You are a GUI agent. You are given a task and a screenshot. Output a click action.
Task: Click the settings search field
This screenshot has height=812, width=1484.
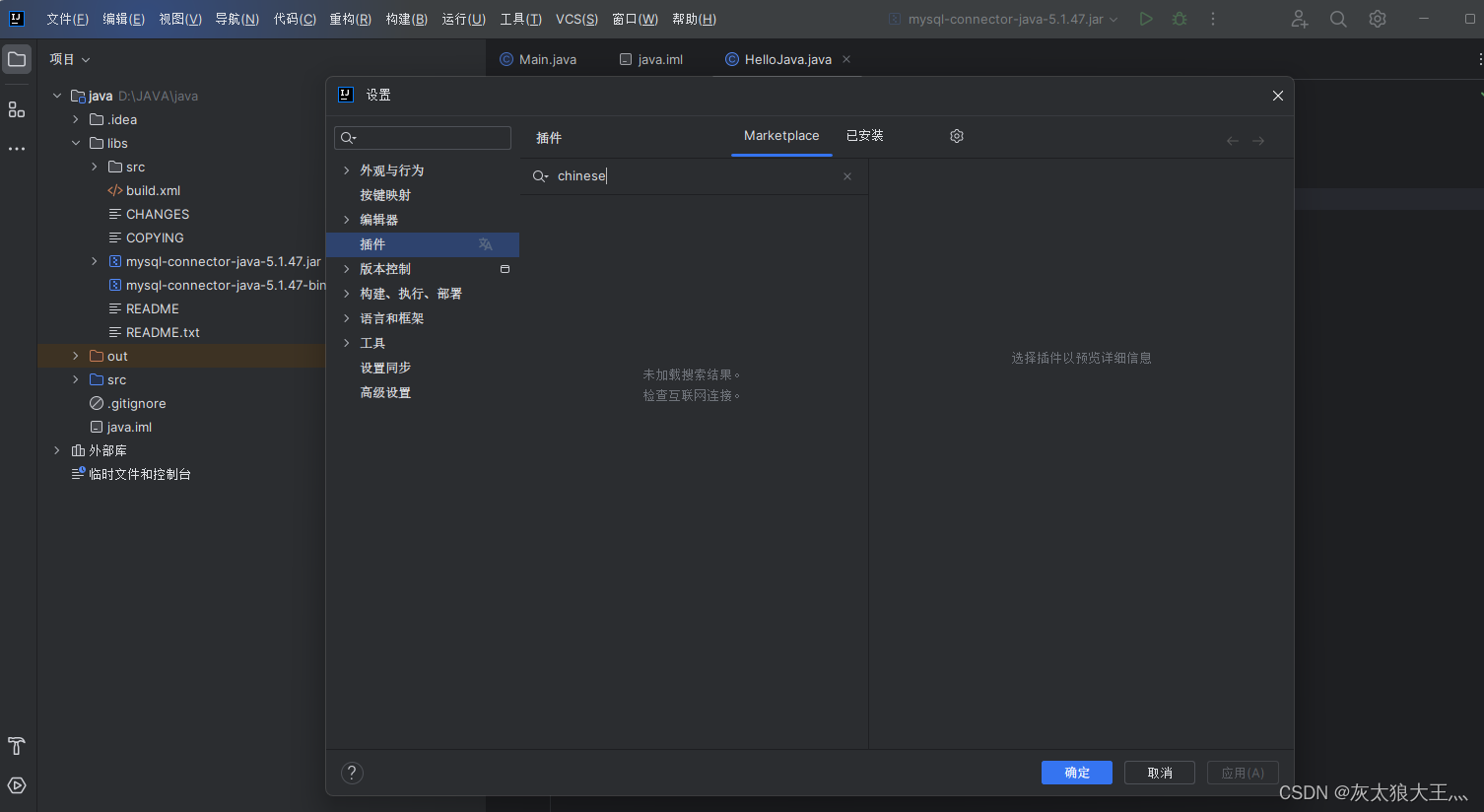(422, 137)
